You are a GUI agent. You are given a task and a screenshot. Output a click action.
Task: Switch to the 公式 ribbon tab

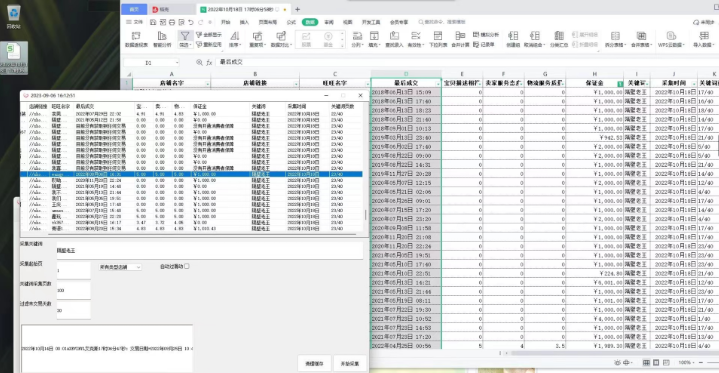click(x=291, y=22)
